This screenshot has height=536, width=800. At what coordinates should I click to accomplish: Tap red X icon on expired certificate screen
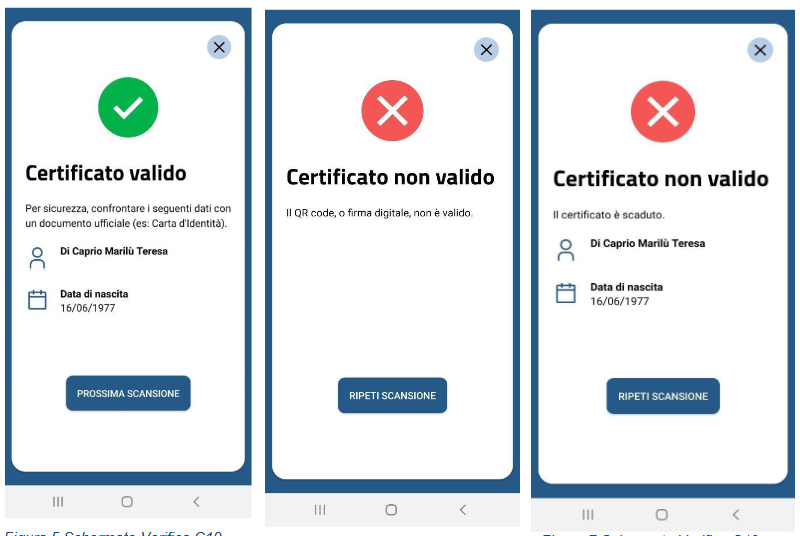point(663,111)
